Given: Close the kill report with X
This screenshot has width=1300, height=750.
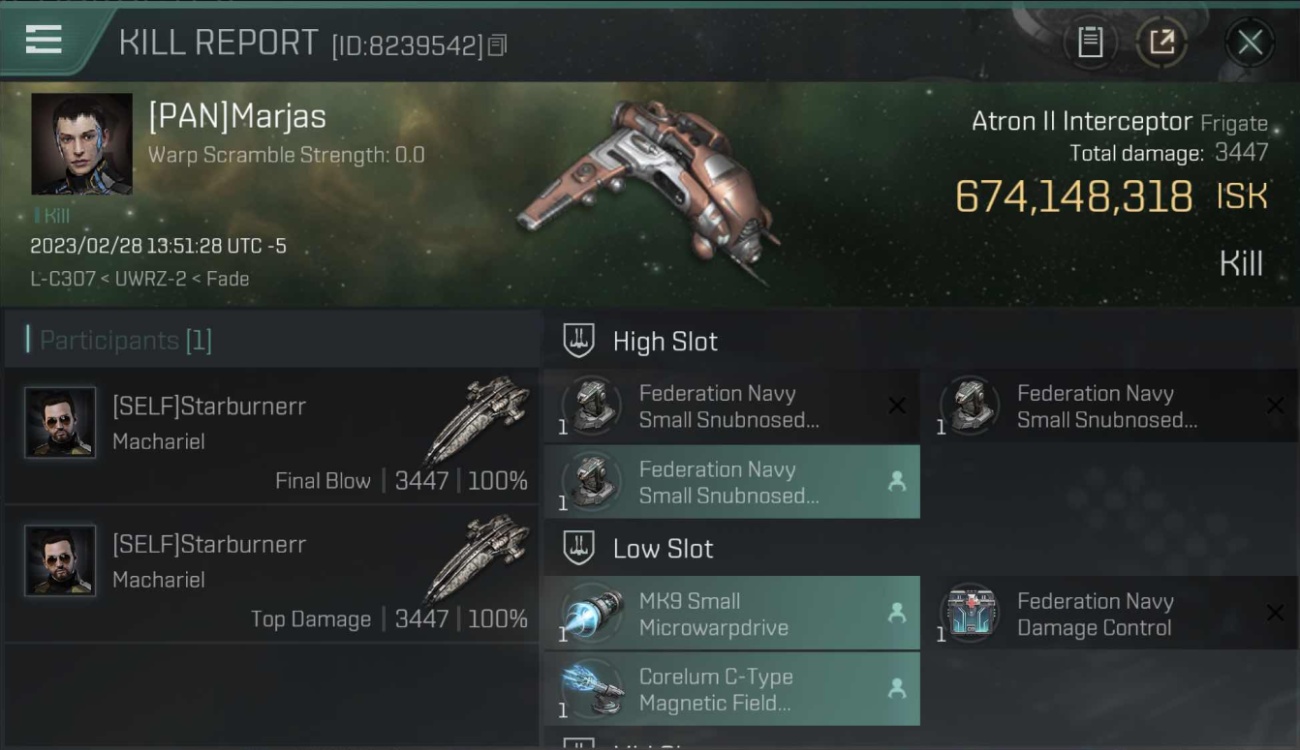Looking at the screenshot, I should (x=1249, y=42).
